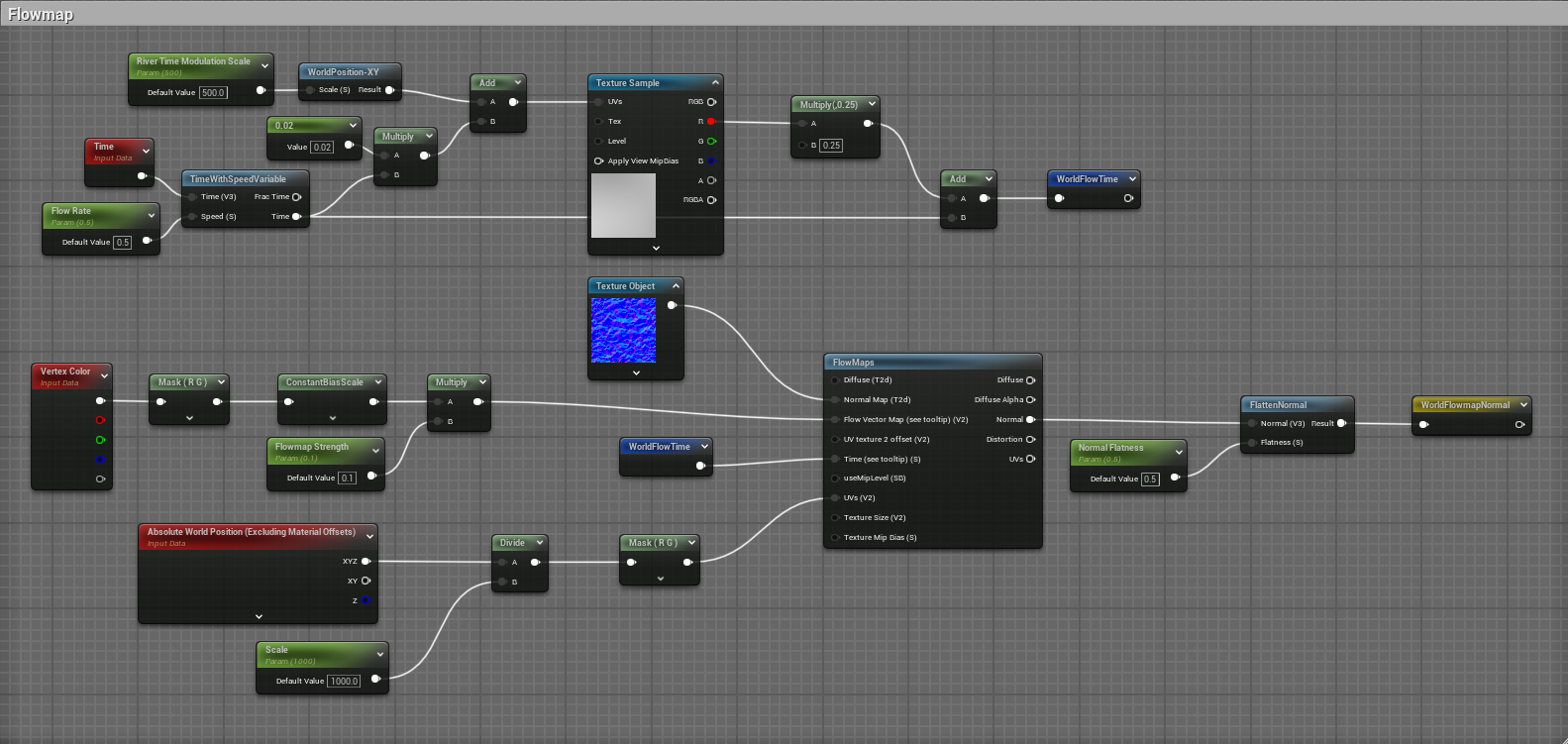Click the blue Z pin on Absolute World Position
The image size is (1568, 744).
[366, 600]
